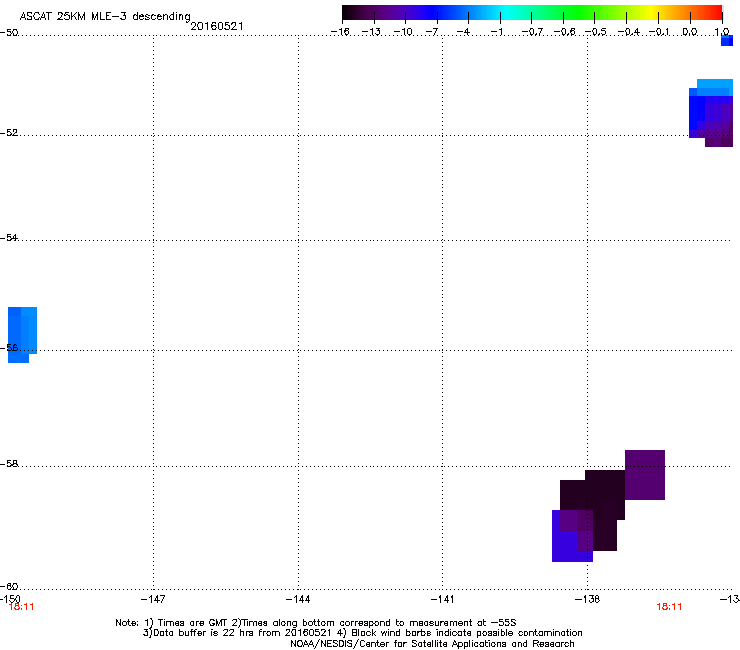Viewport: 740px width, 650px height.
Task: Click the -138 longitude axis label
Action: click(587, 599)
